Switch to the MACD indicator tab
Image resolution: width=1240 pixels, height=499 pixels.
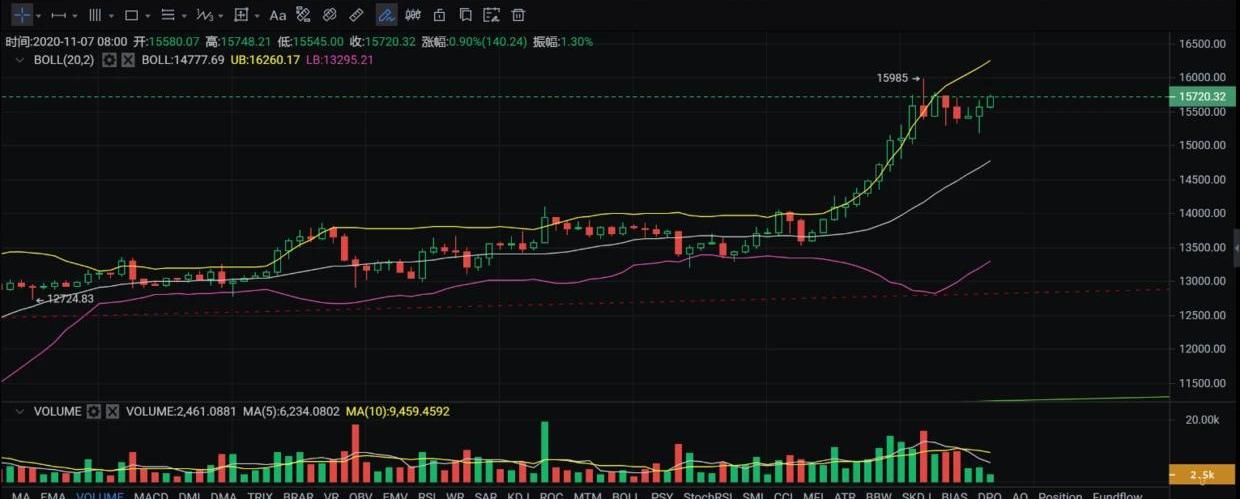pos(151,496)
